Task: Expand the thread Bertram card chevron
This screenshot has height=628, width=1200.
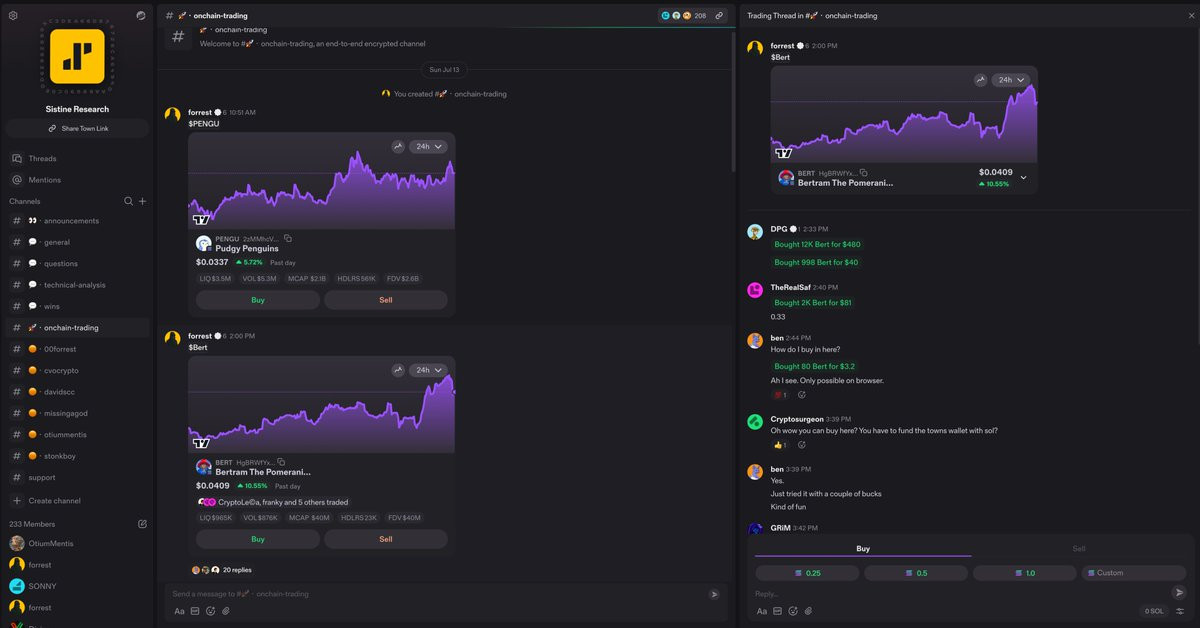Action: [1023, 178]
